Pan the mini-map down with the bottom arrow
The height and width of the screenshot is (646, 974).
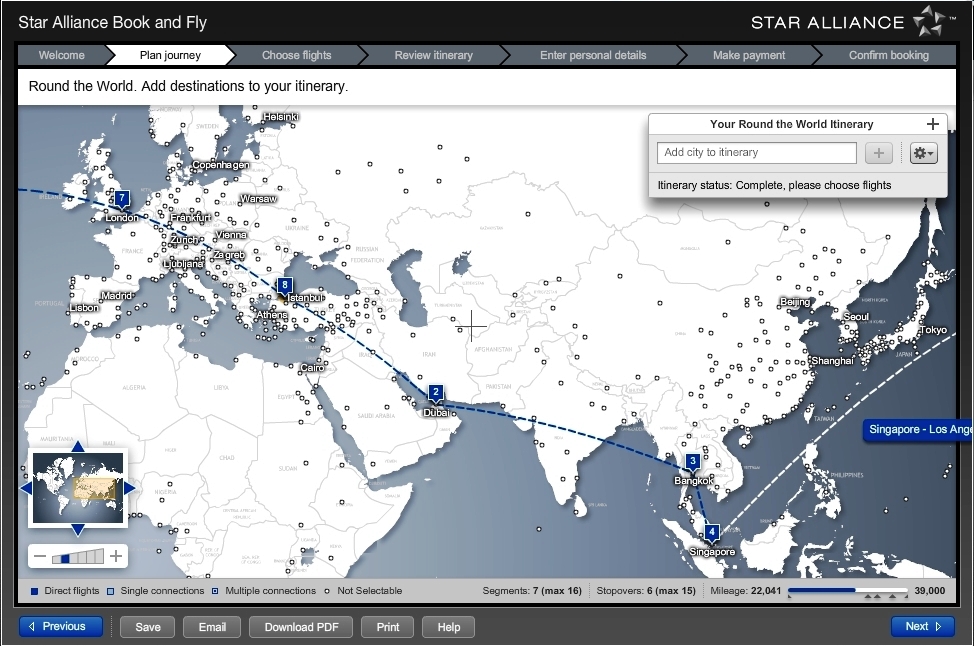click(x=78, y=530)
